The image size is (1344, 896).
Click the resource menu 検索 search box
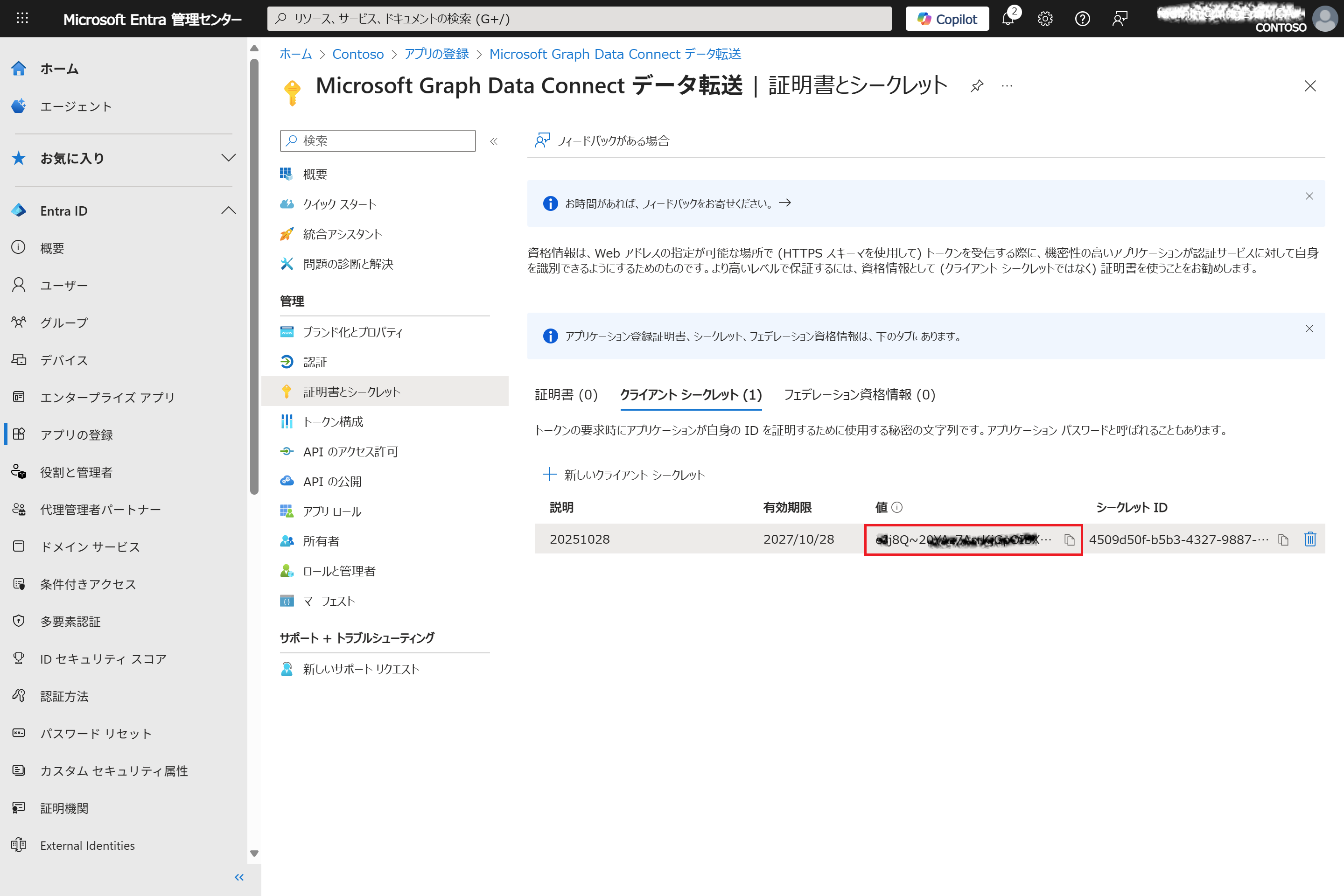click(x=384, y=141)
